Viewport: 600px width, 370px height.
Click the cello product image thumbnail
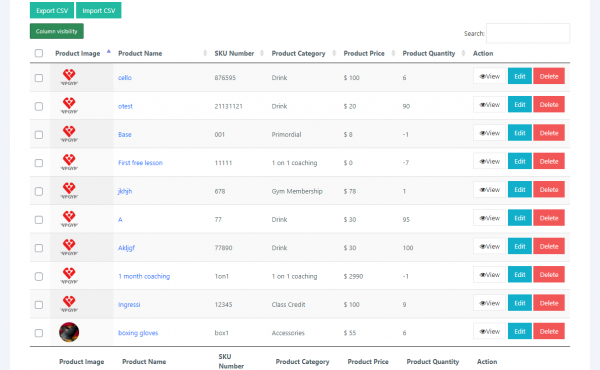(x=69, y=77)
